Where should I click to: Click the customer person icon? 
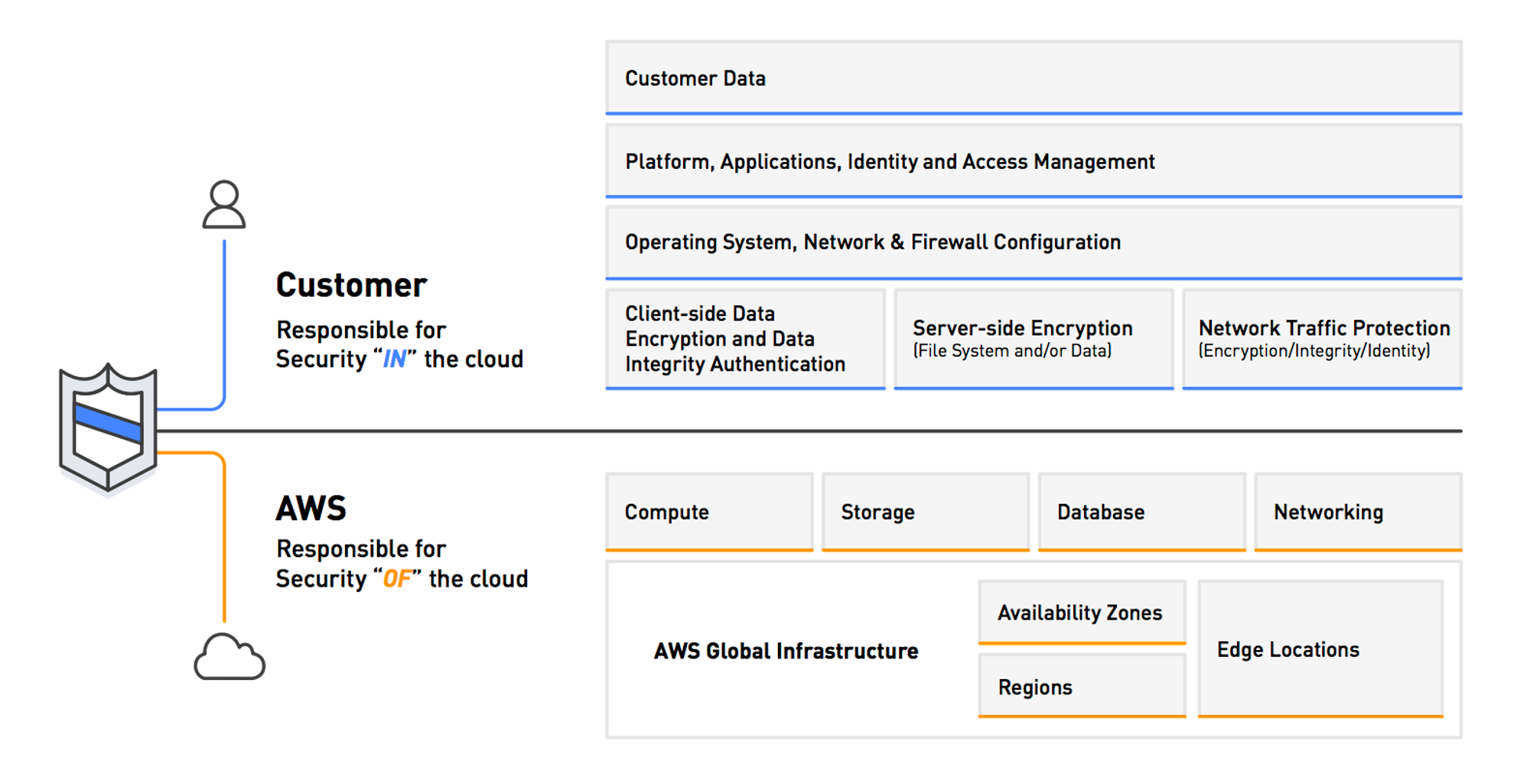pyautogui.click(x=224, y=205)
